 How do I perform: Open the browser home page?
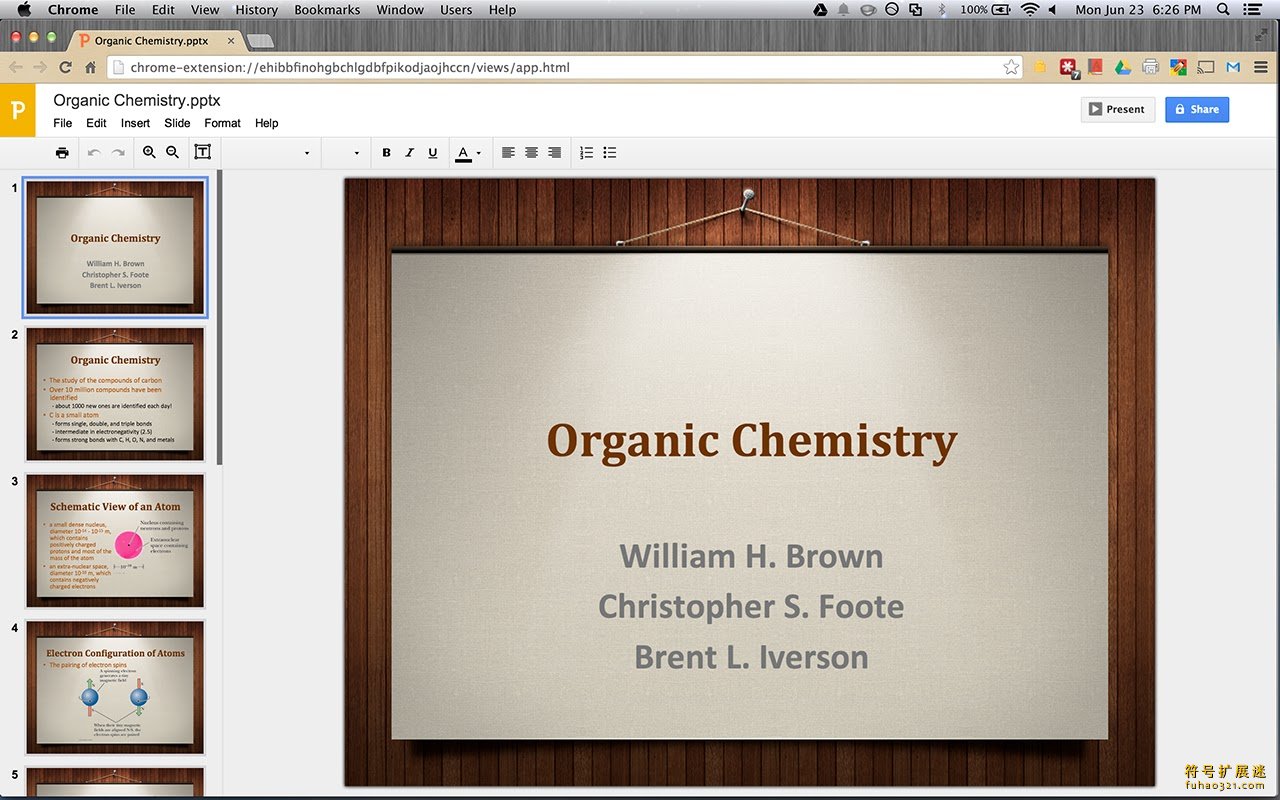90,67
